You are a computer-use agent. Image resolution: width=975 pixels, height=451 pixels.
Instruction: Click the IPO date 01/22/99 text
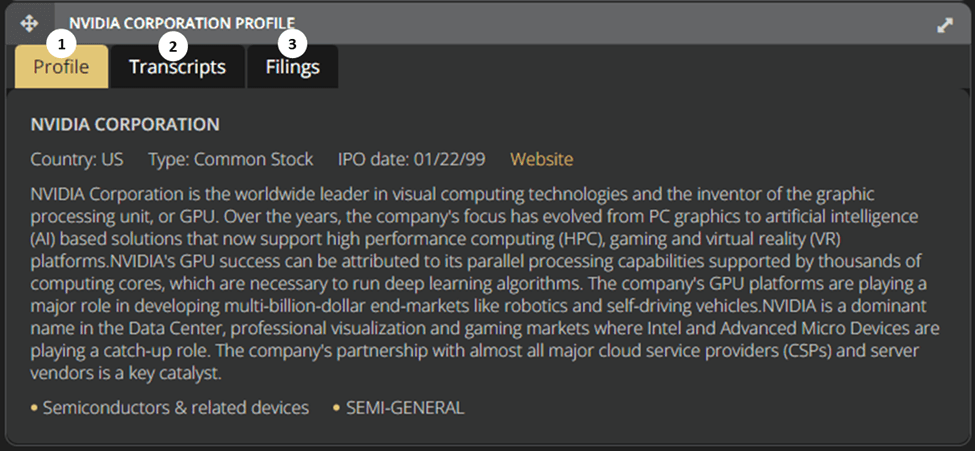[412, 159]
